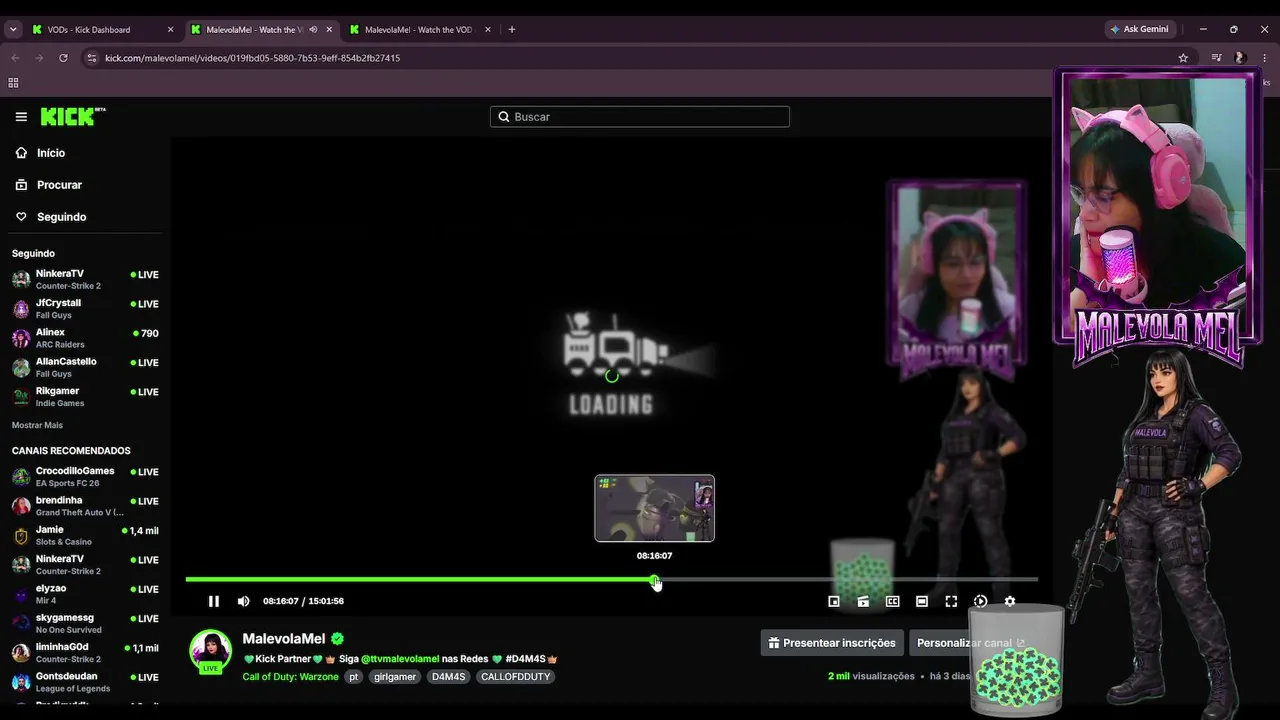Open a new browser tab
Image resolution: width=1280 pixels, height=720 pixels.
[512, 30]
